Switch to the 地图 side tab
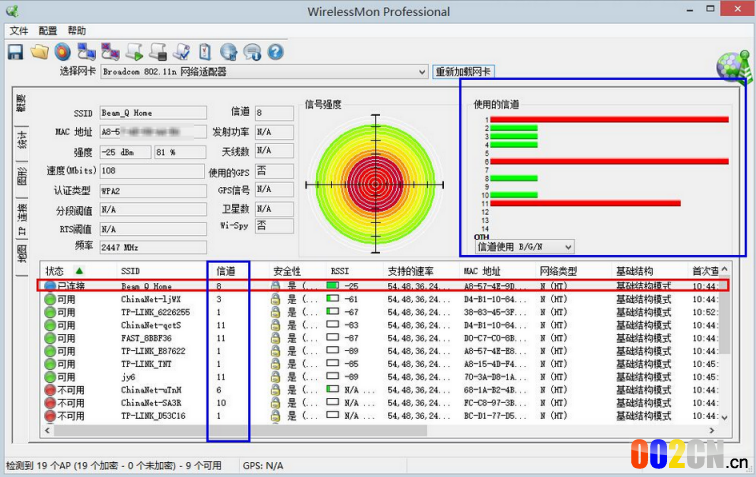Image resolution: width=756 pixels, height=477 pixels. (21, 254)
